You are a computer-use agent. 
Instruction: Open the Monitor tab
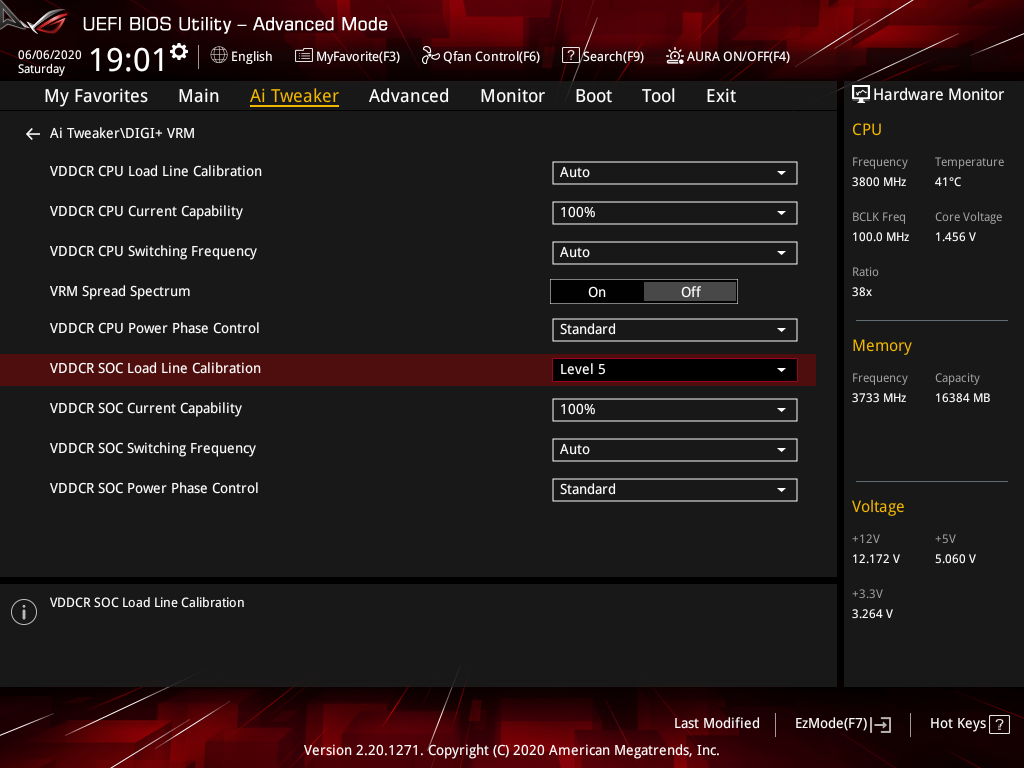pos(512,96)
